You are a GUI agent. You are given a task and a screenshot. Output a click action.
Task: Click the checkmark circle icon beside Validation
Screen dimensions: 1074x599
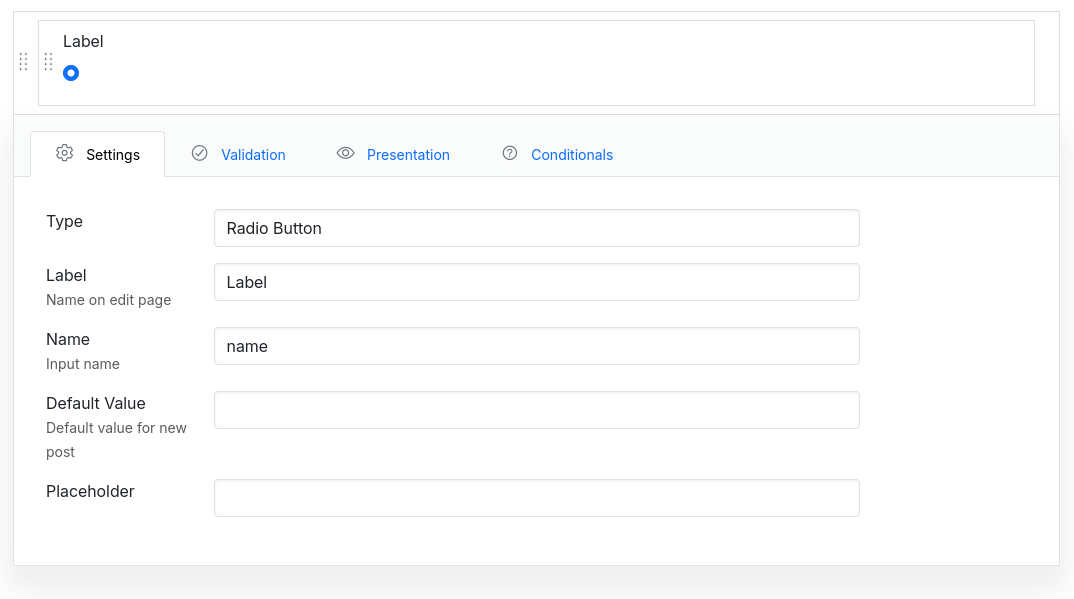(199, 153)
